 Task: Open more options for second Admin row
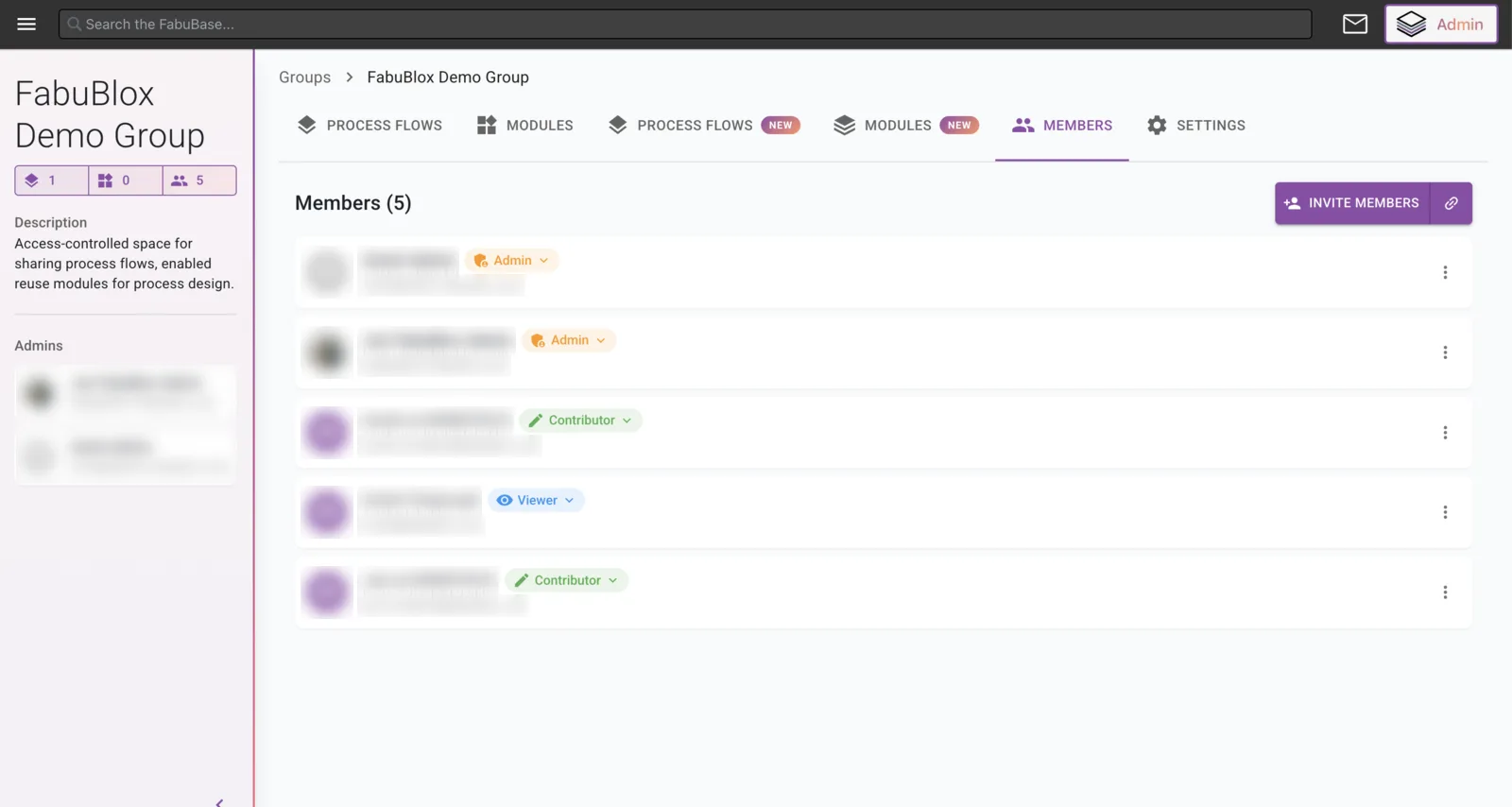point(1445,352)
